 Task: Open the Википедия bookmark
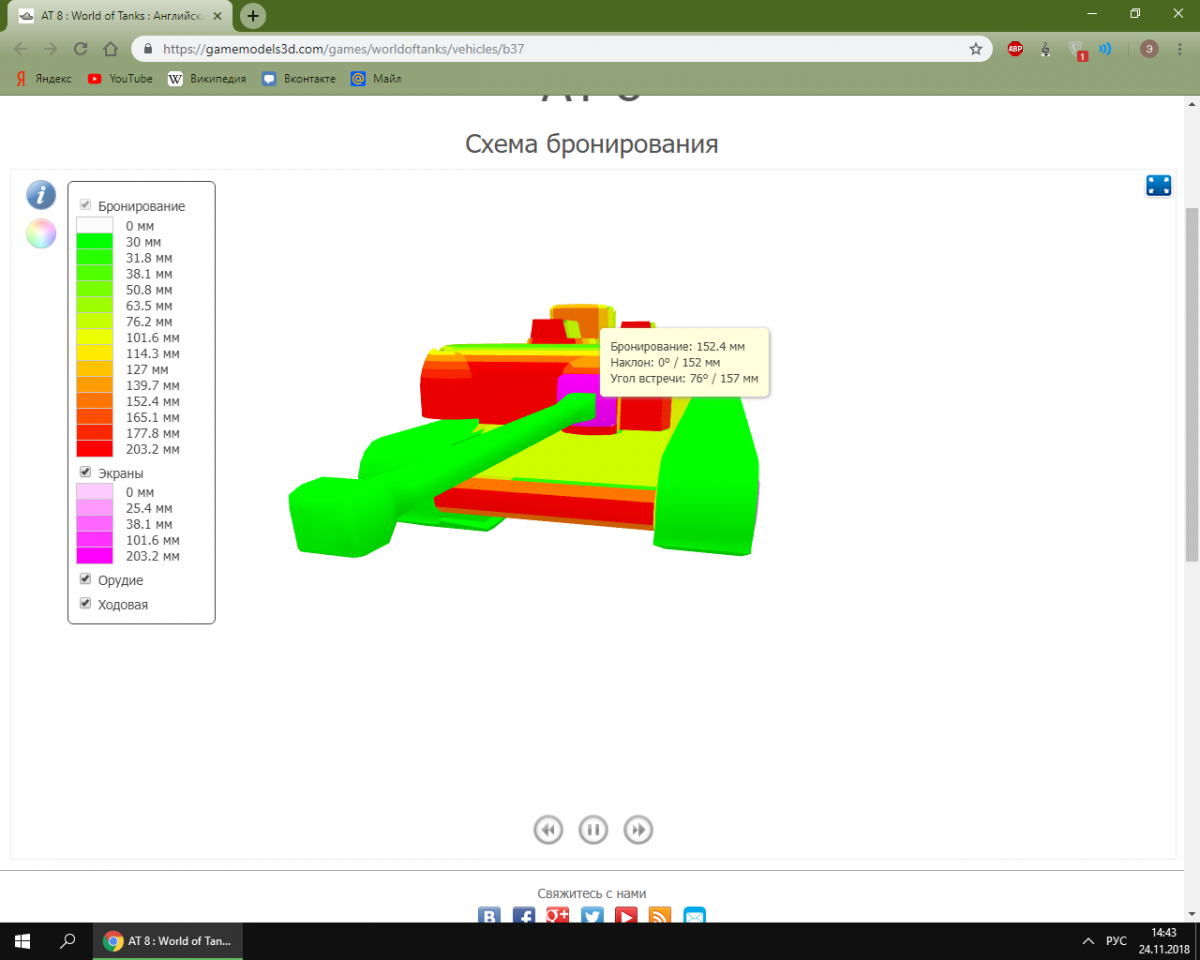(207, 78)
